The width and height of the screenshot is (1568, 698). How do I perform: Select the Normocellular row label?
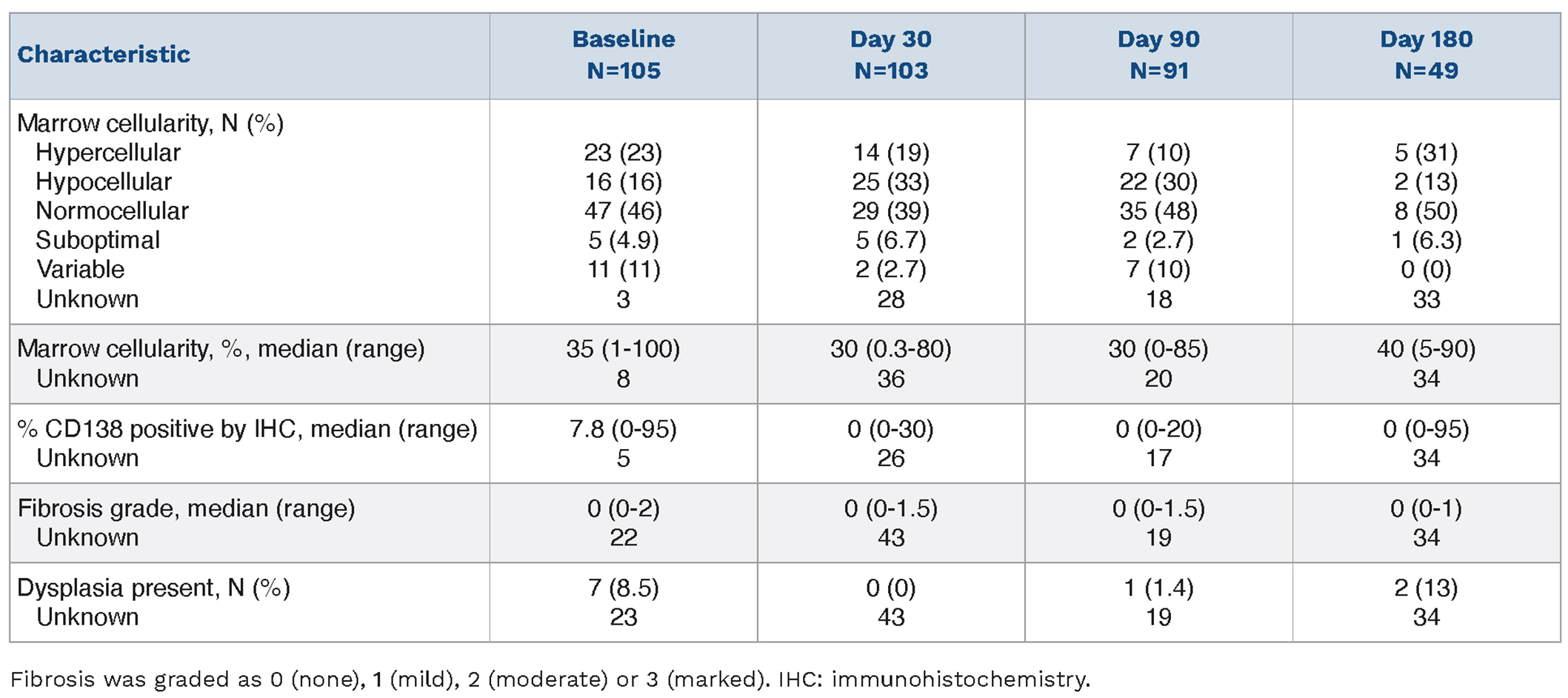(x=112, y=211)
